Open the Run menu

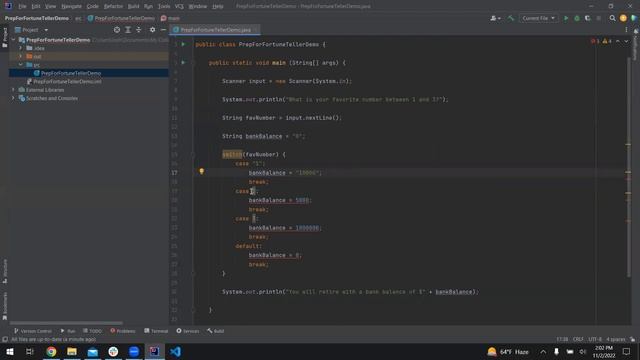148,6
